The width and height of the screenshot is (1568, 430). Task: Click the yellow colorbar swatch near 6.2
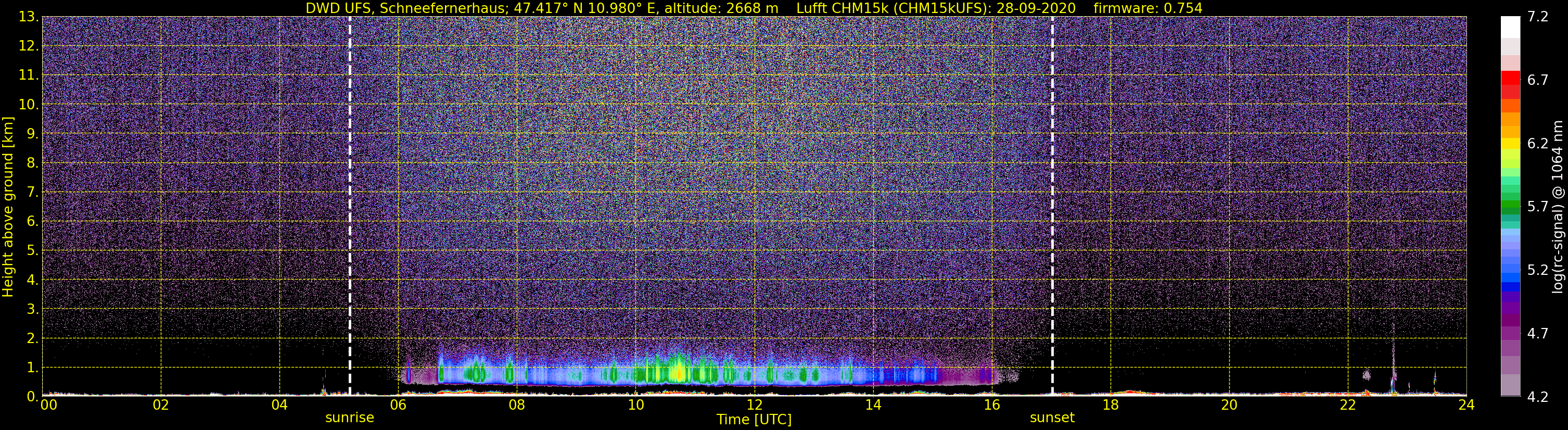pos(1510,144)
